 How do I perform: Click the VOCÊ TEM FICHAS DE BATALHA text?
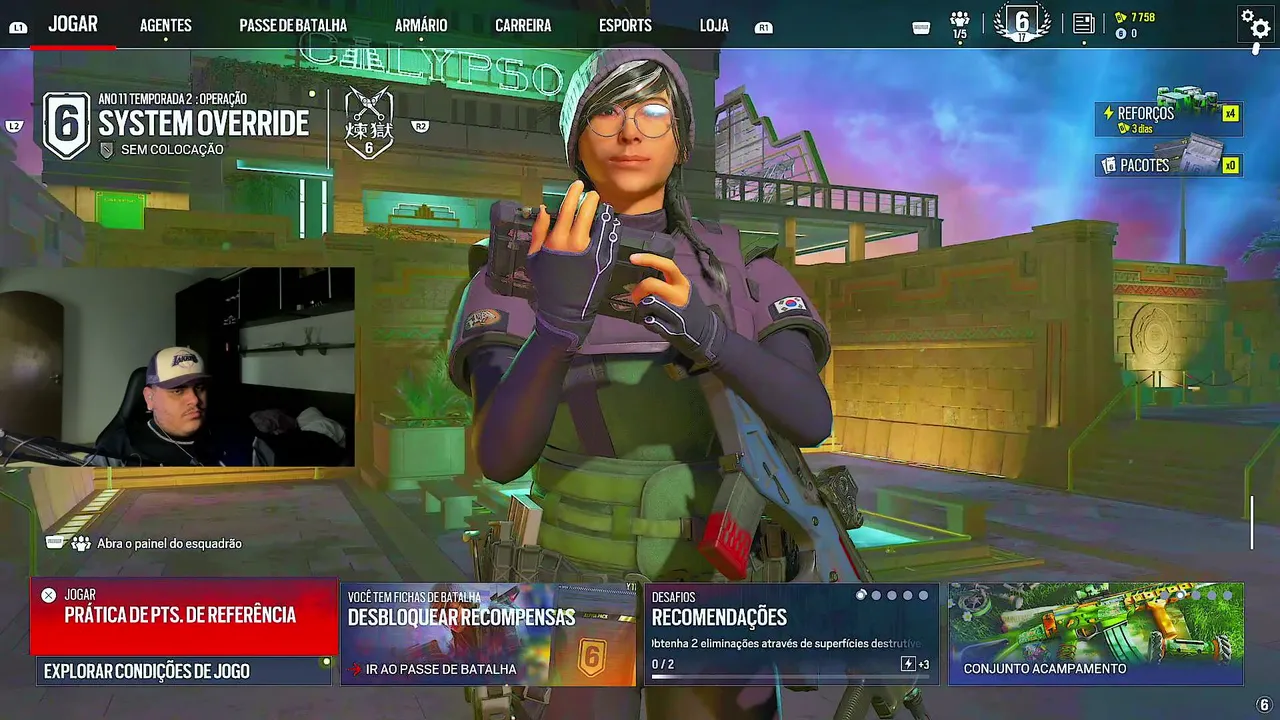pos(414,597)
